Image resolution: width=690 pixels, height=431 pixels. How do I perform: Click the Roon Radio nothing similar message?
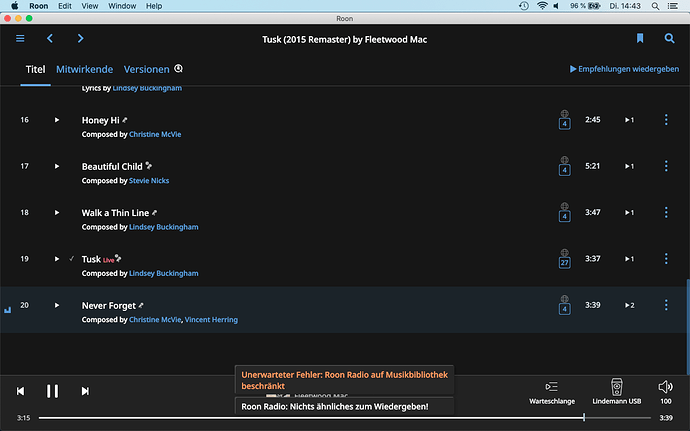pyautogui.click(x=345, y=406)
